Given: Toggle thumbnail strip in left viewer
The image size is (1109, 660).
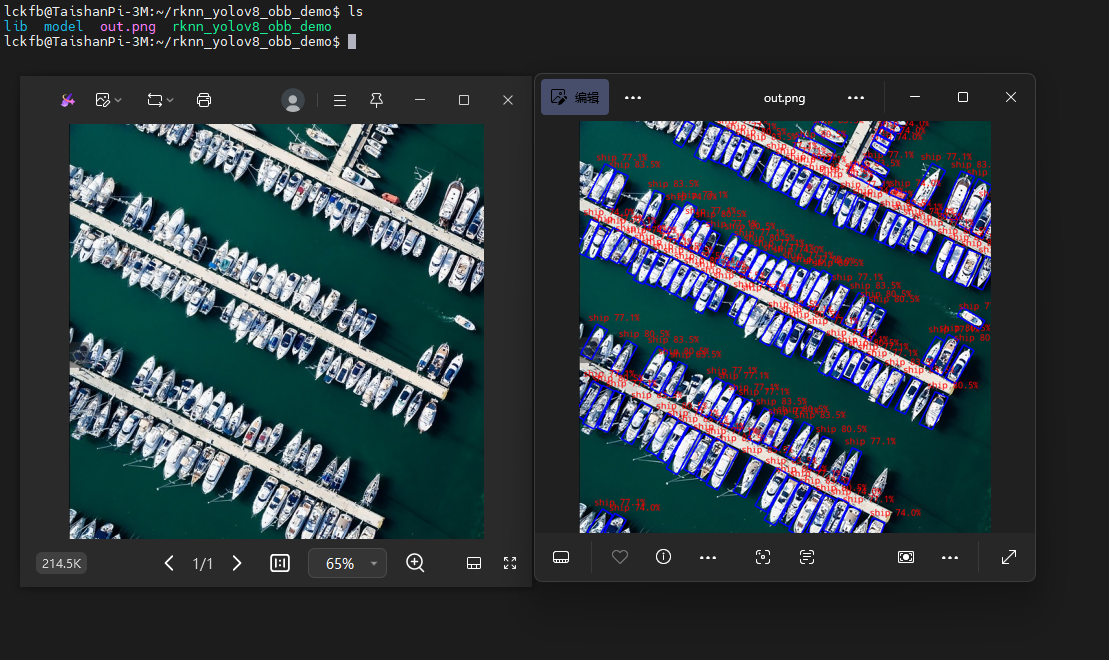Looking at the screenshot, I should coord(474,563).
